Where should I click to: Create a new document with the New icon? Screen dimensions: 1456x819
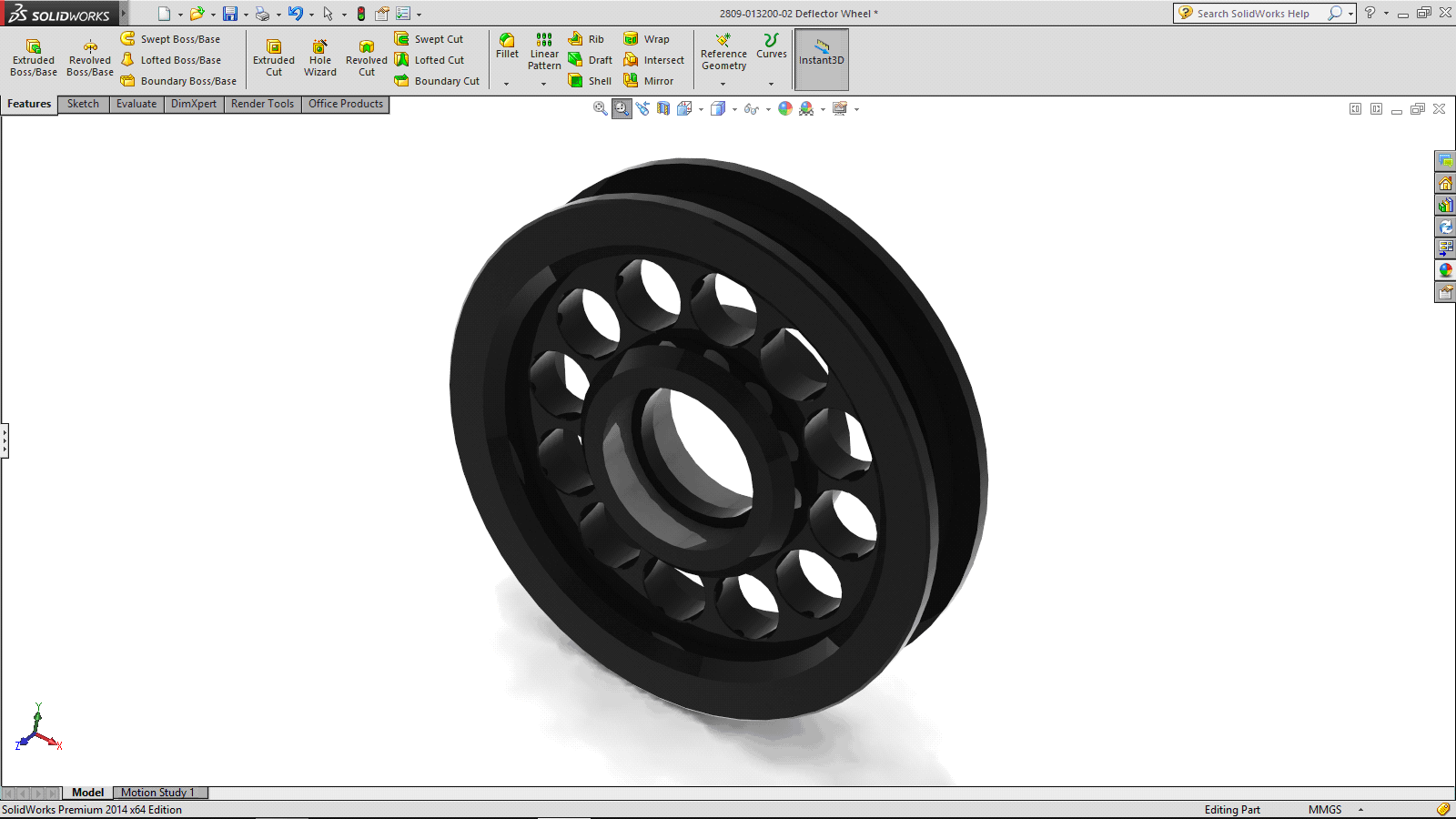pyautogui.click(x=164, y=14)
